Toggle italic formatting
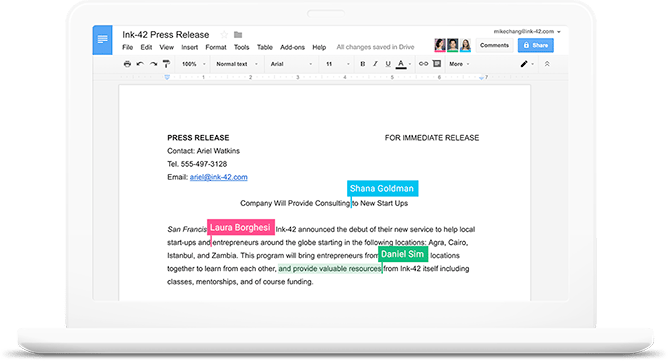The image size is (668, 361). [x=375, y=64]
